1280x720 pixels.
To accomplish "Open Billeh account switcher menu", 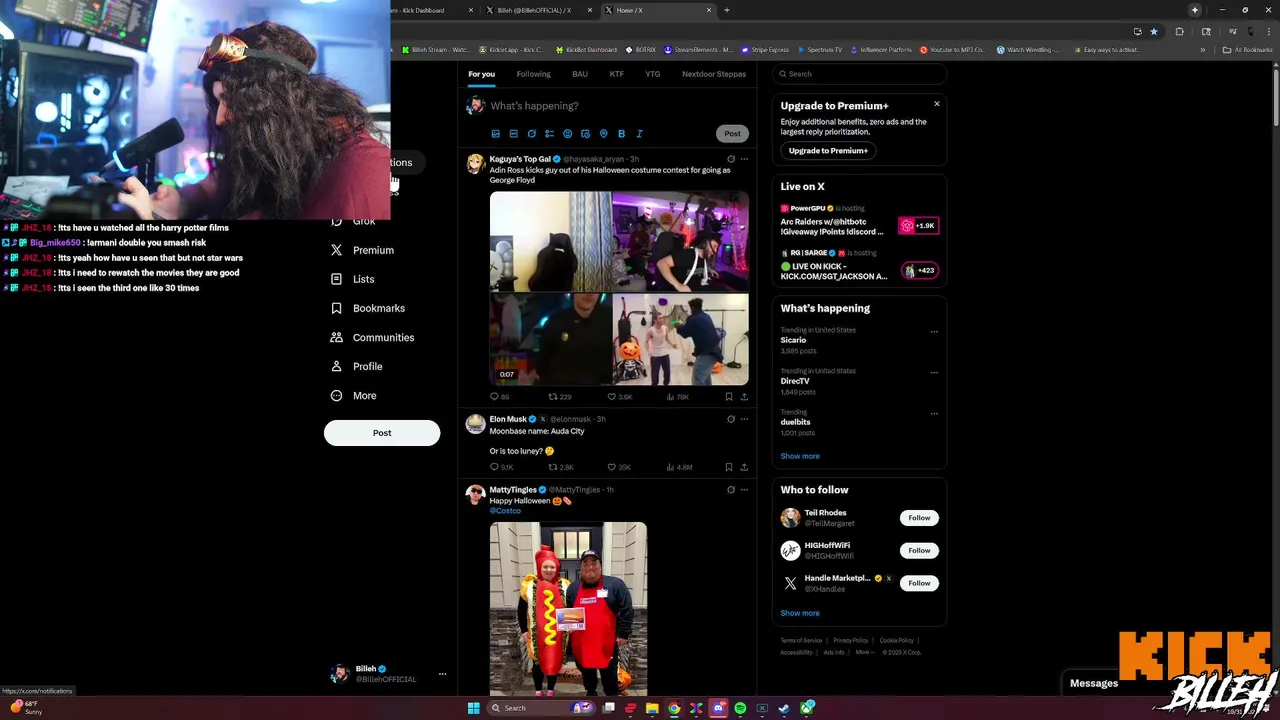I will tap(388, 674).
